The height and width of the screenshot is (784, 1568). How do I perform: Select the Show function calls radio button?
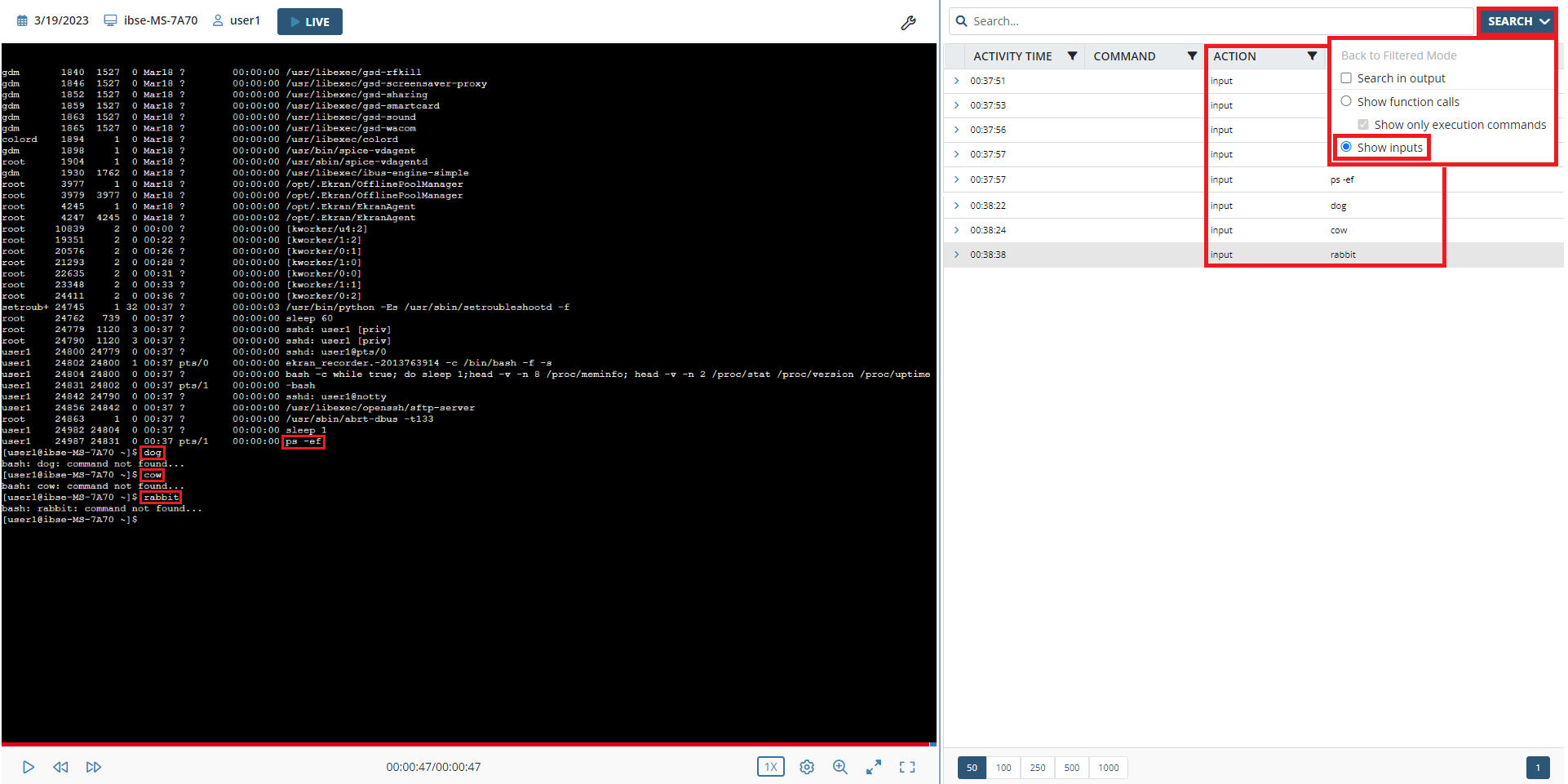1346,101
